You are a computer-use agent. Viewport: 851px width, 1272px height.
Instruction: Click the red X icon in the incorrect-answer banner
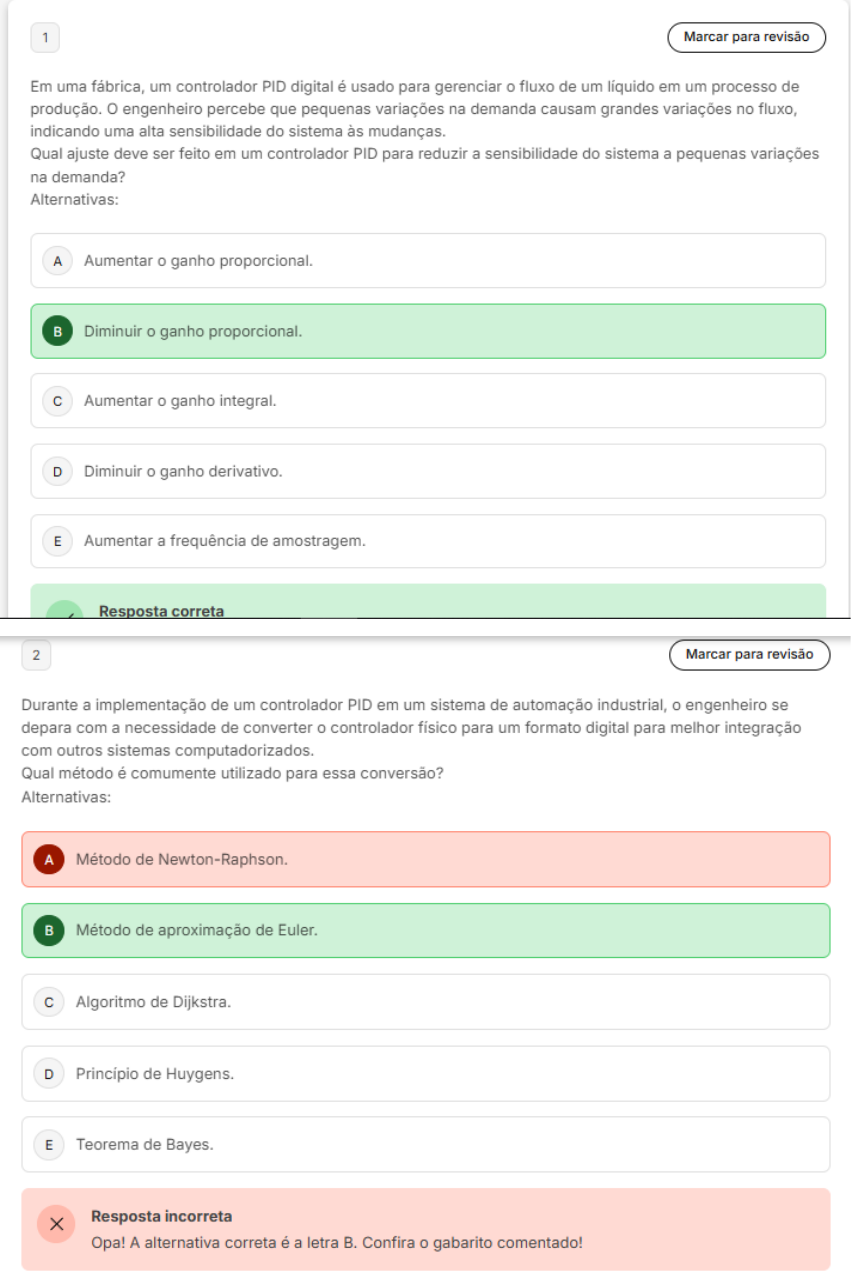[x=56, y=1224]
